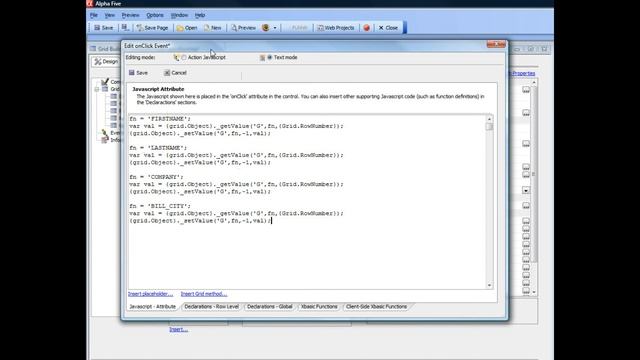640x360 pixels.
Task: Open the Window menu
Action: (x=179, y=15)
